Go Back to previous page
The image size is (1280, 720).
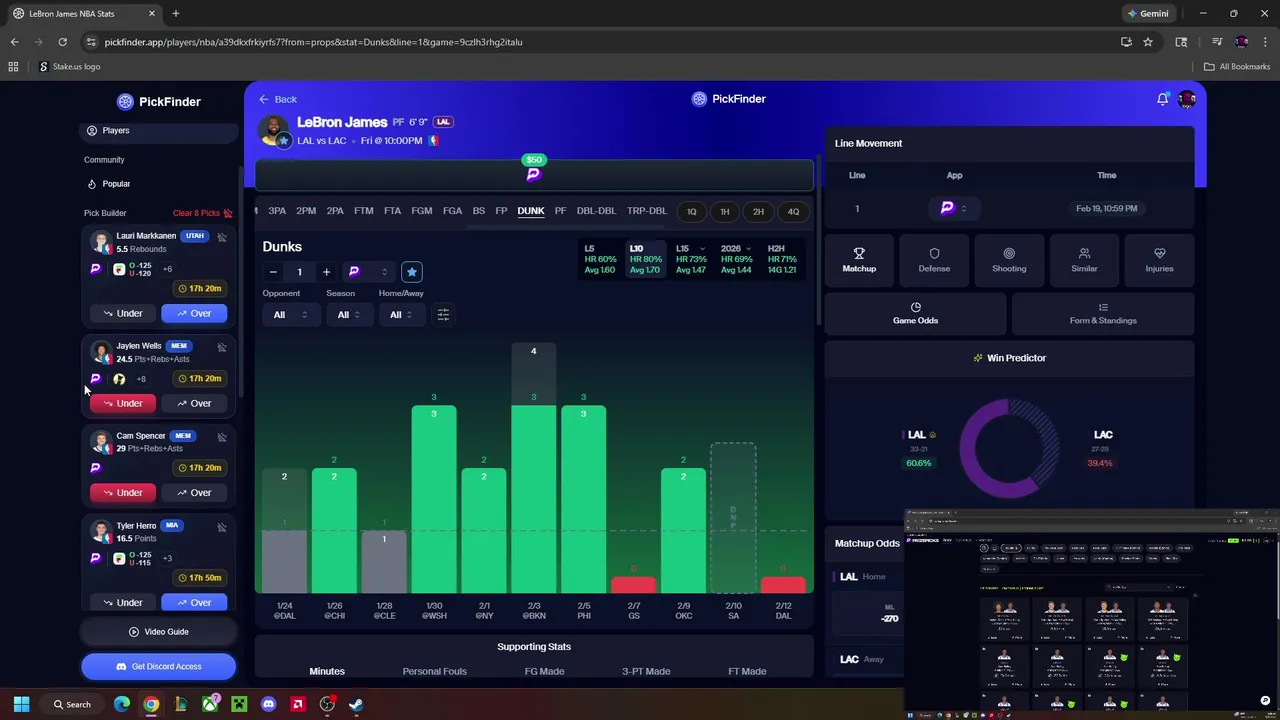[277, 99]
